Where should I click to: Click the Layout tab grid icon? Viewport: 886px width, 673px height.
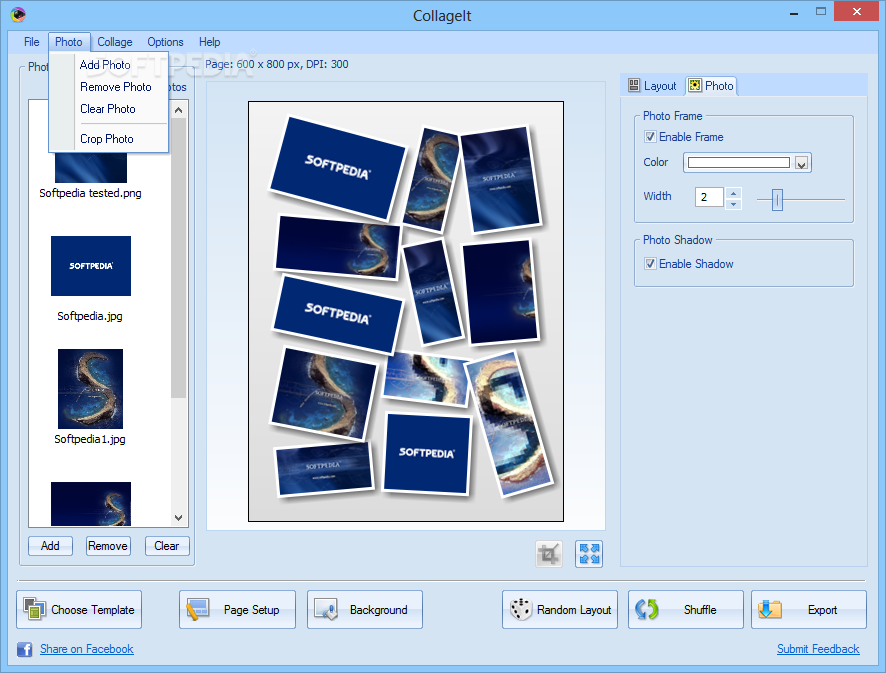pyautogui.click(x=634, y=85)
